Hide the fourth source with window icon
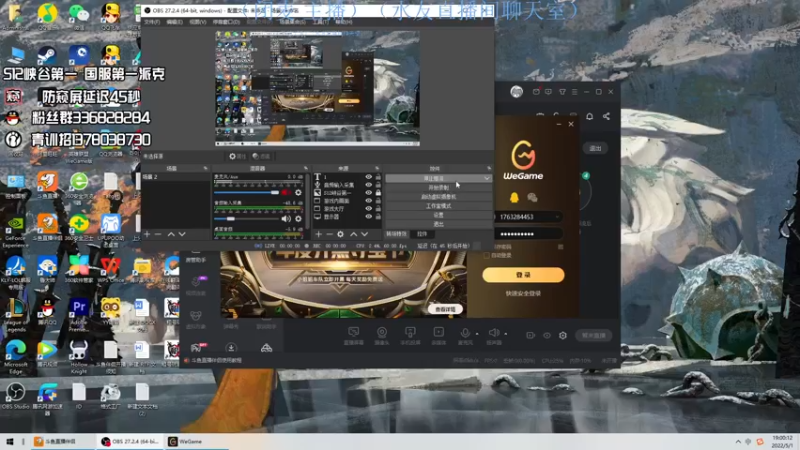The image size is (800, 450). (368, 201)
